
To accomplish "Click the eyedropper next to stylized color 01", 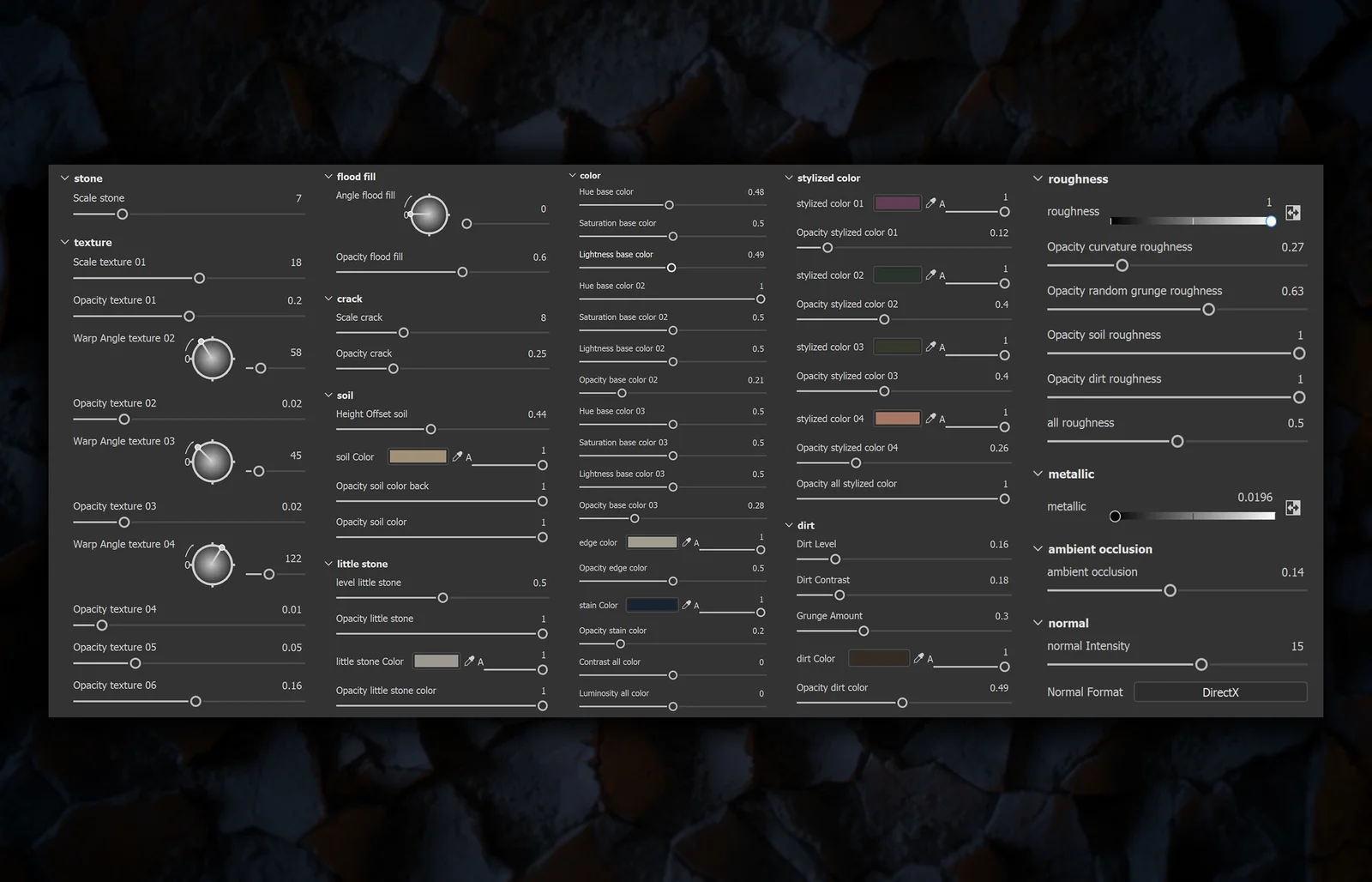I will [932, 202].
